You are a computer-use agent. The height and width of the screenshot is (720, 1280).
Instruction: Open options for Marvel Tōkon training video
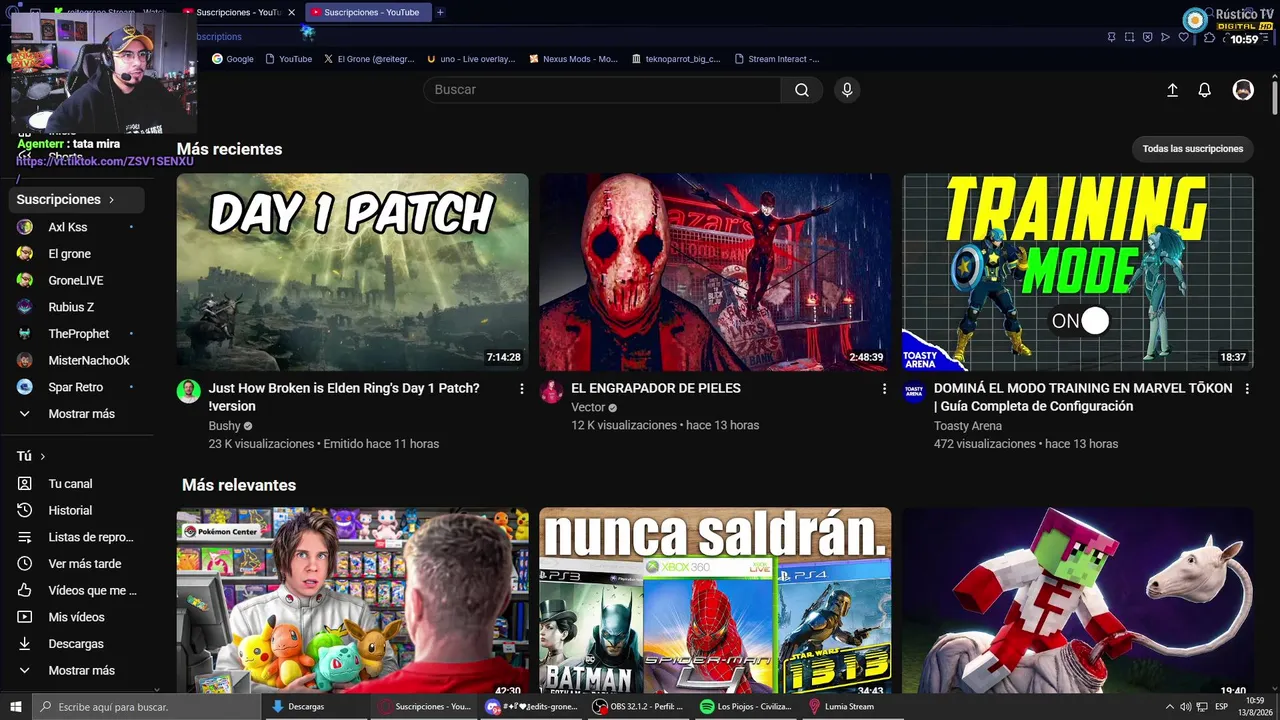coord(1247,389)
